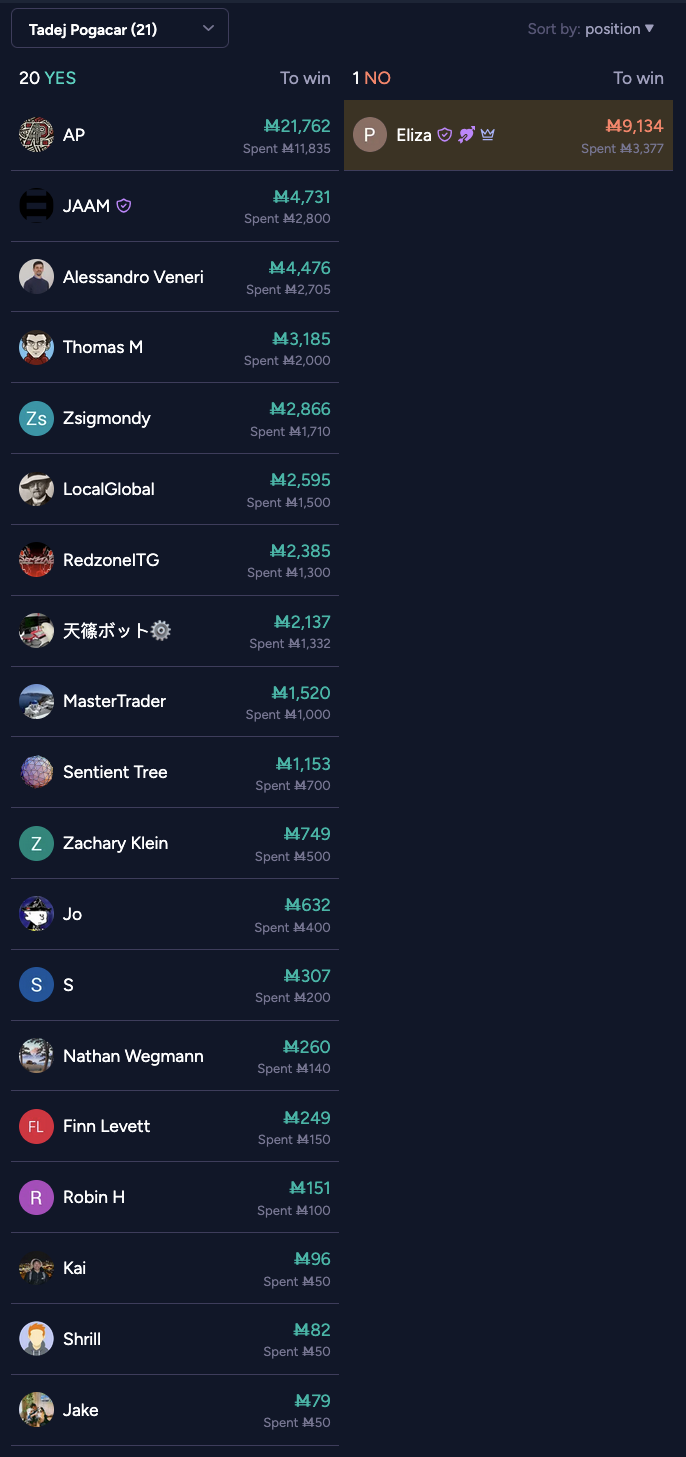Click the shield badge next to Eliza
686x1457 pixels.
445,135
